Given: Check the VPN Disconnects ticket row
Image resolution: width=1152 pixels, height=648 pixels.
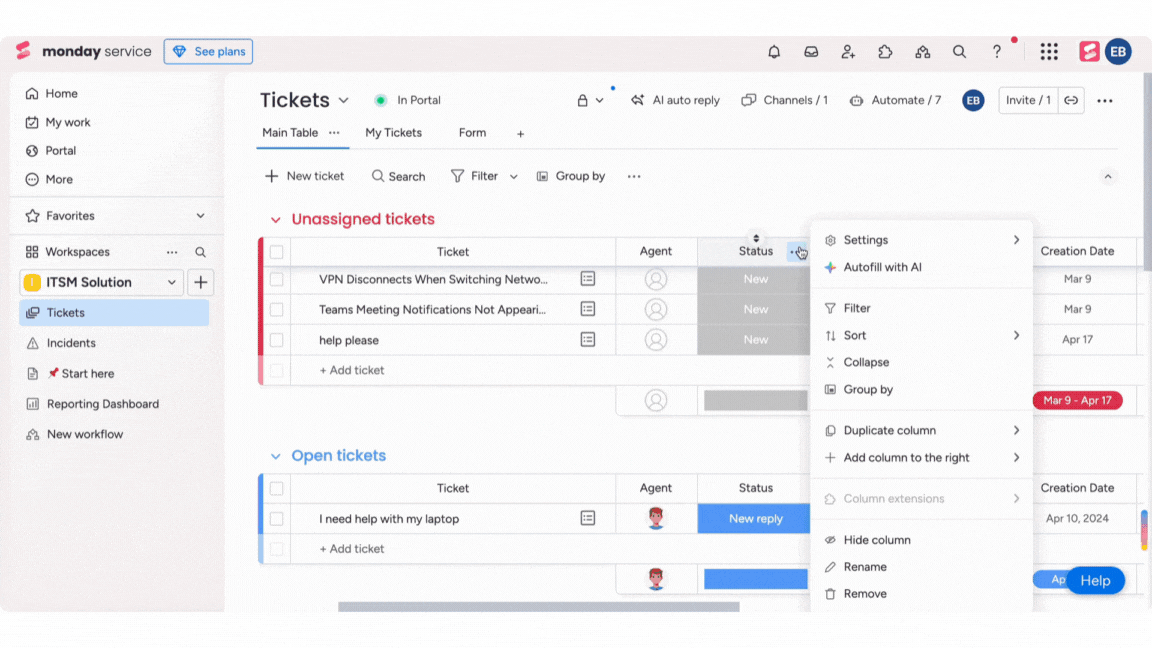Looking at the screenshot, I should pyautogui.click(x=276, y=279).
